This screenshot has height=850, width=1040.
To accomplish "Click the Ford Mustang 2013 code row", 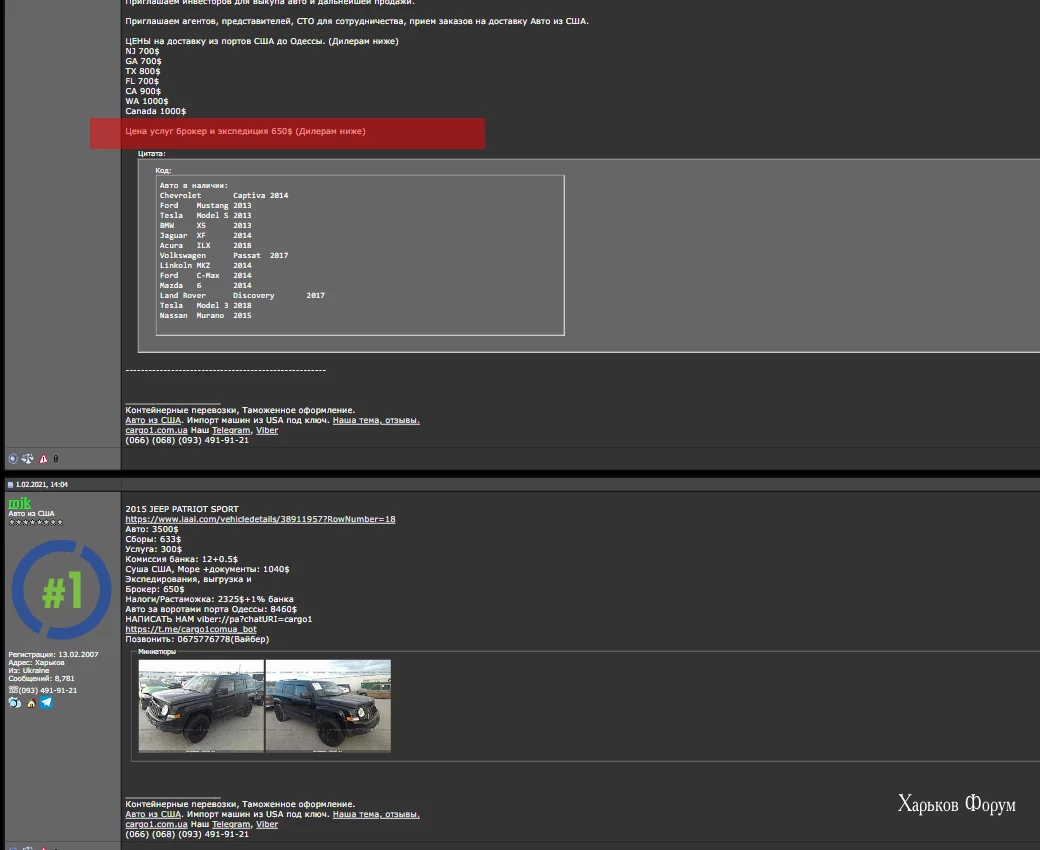I will (x=206, y=206).
